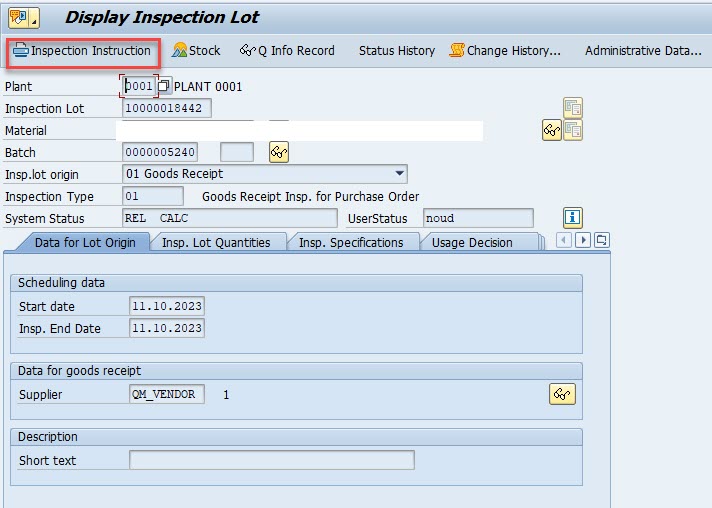Display supplier using glasses icon in goods receipt

[562, 394]
